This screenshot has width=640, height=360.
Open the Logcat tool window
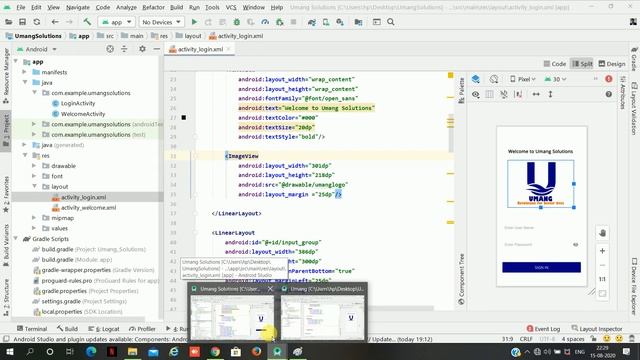[x=104, y=329]
